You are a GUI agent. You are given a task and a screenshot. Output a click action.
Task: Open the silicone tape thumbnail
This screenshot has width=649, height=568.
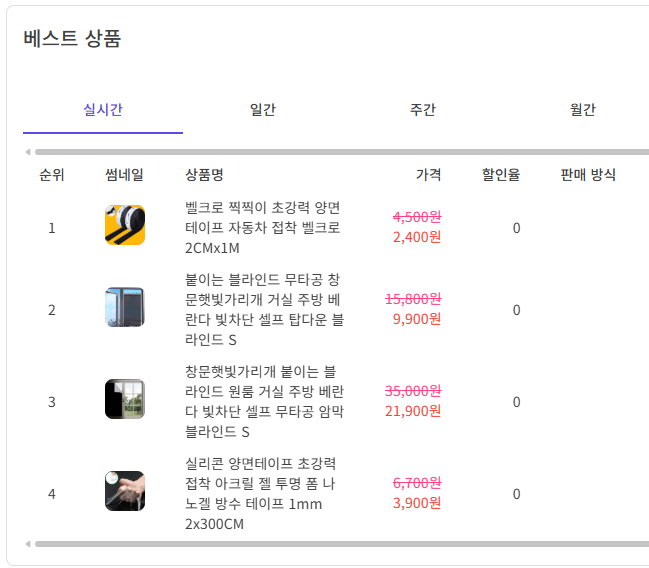[125, 491]
